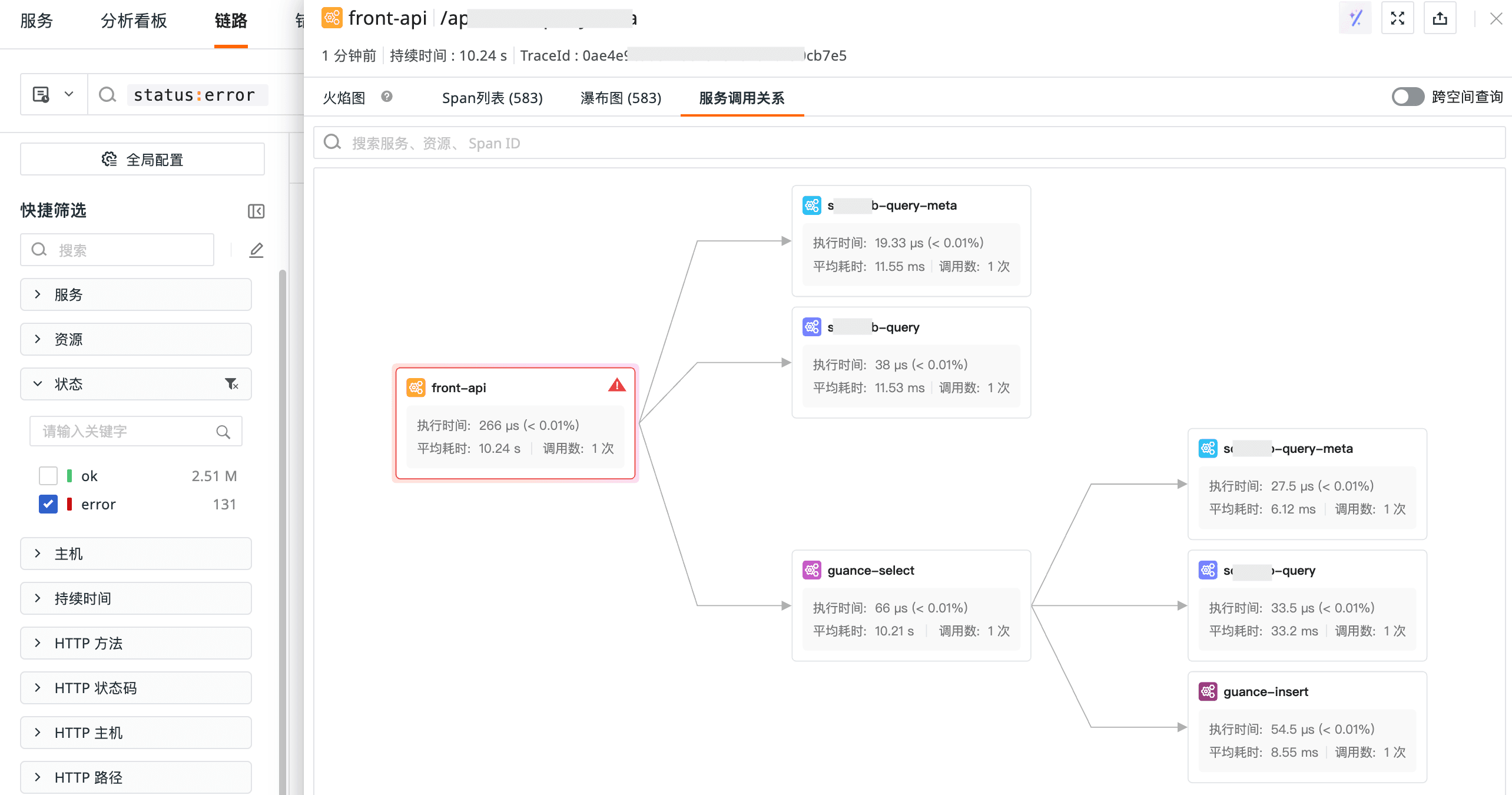Uncheck the error status checkbox

point(48,504)
